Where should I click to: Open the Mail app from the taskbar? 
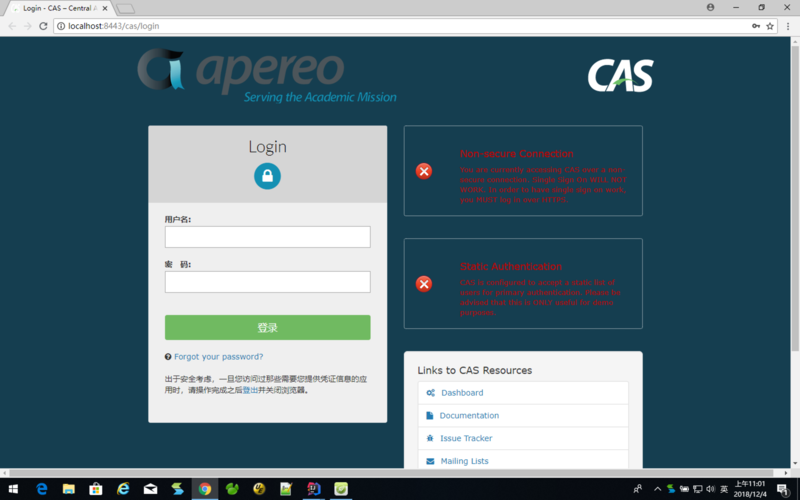tap(150, 489)
